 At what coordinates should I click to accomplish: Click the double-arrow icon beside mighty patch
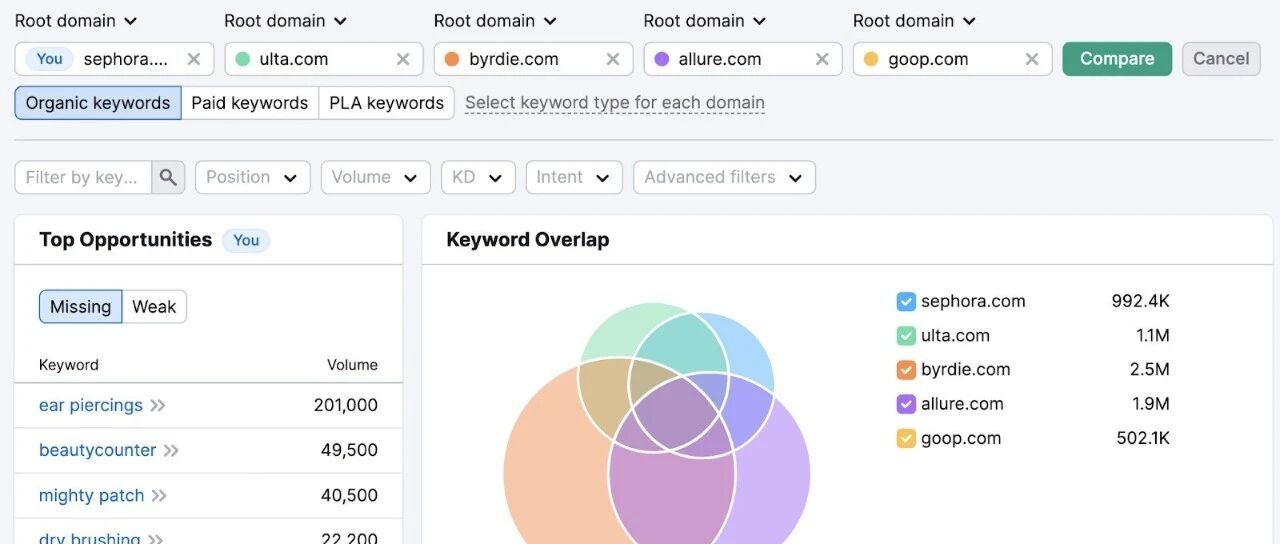tap(159, 495)
